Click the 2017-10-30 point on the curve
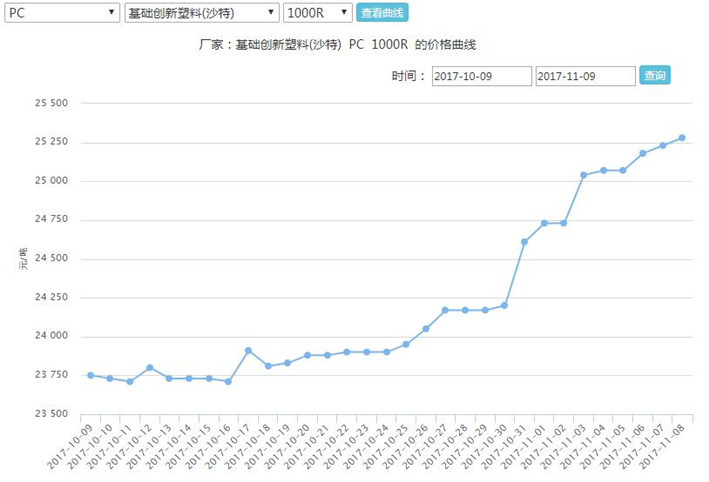 coord(505,305)
